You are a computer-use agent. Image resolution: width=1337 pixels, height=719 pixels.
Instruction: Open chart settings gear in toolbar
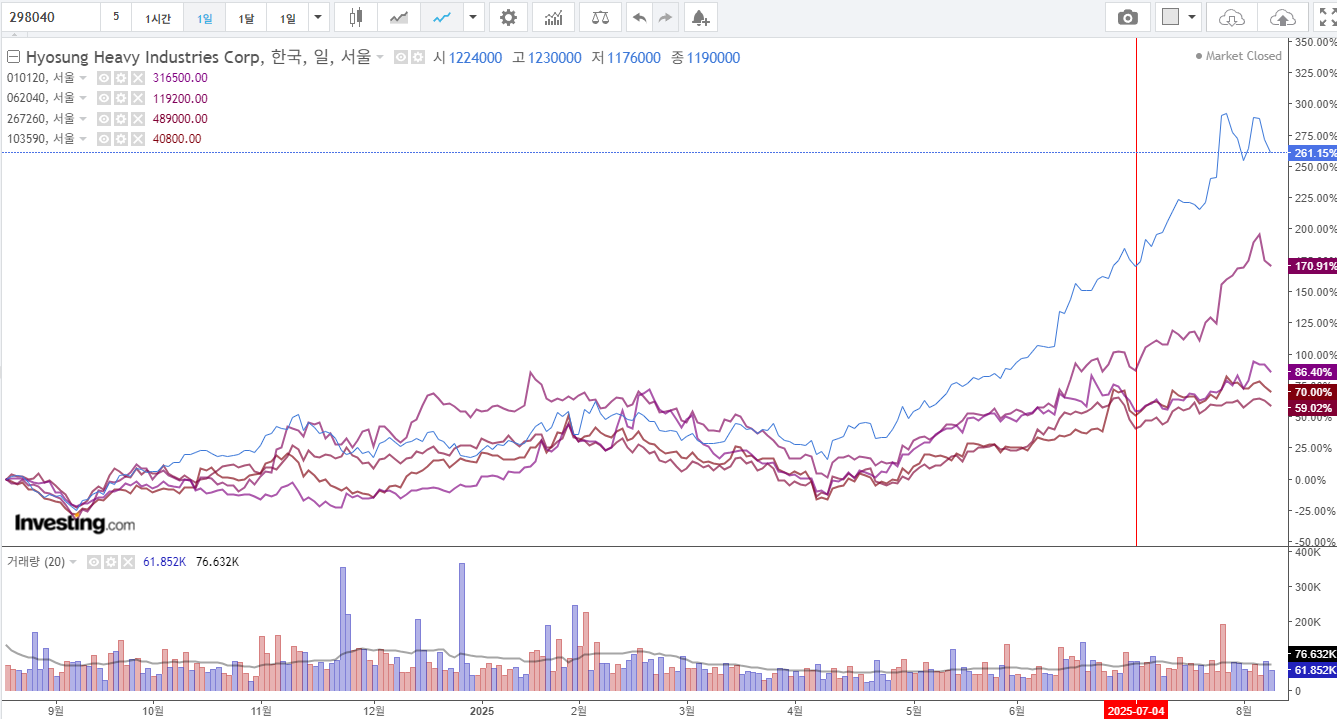tap(508, 18)
